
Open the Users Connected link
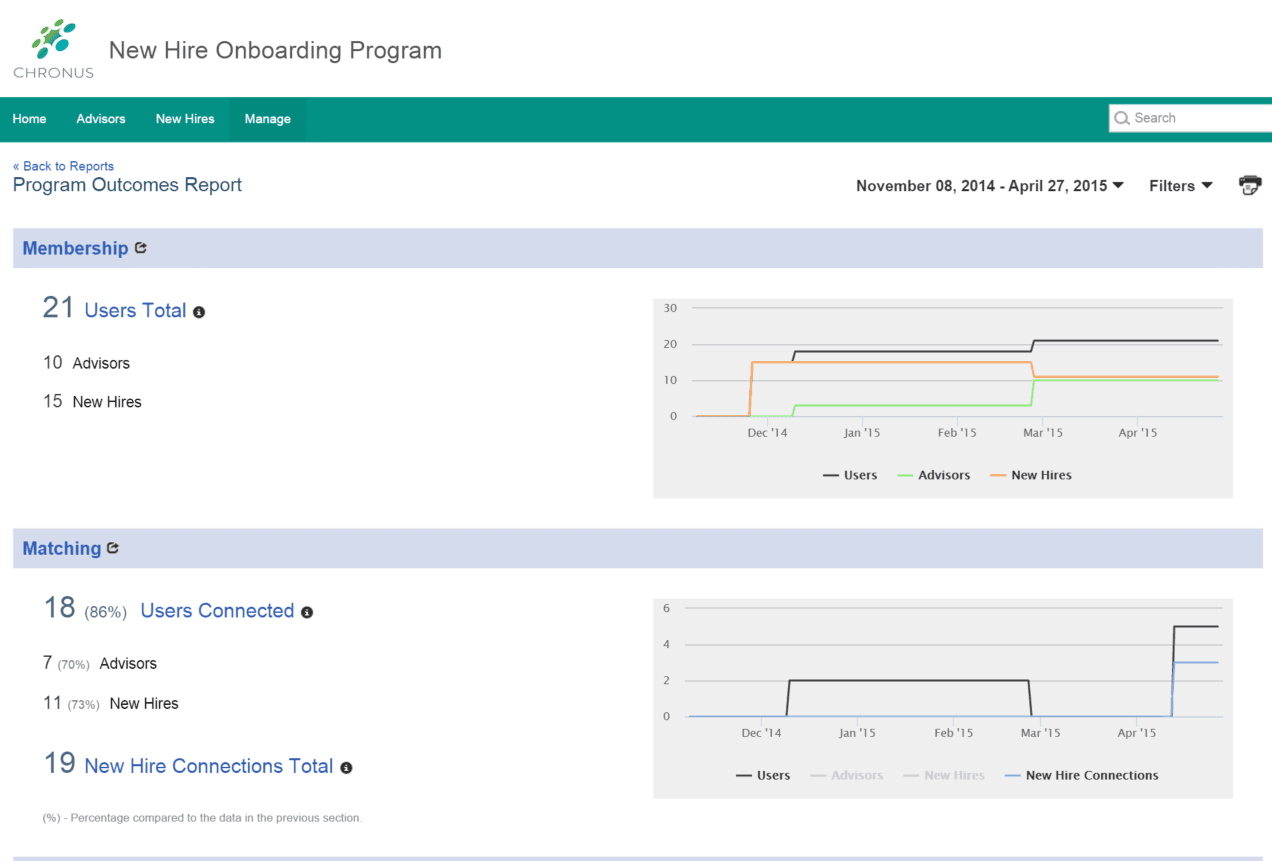(217, 611)
